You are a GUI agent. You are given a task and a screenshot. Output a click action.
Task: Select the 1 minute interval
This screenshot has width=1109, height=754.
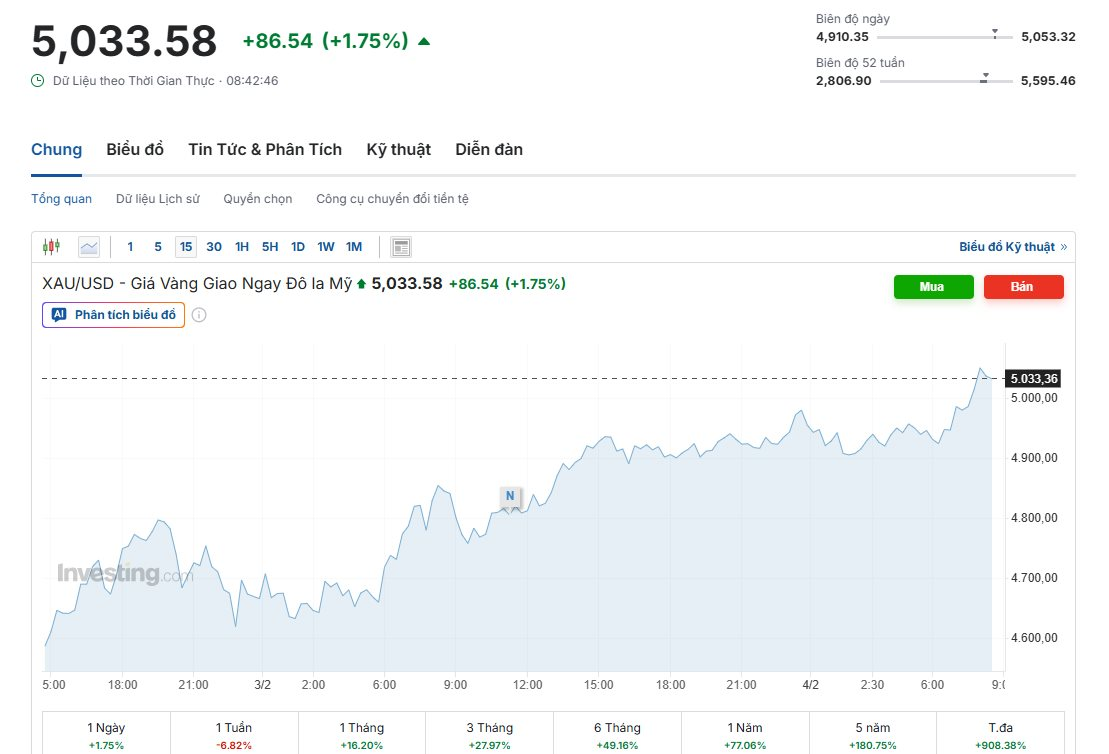click(130, 247)
